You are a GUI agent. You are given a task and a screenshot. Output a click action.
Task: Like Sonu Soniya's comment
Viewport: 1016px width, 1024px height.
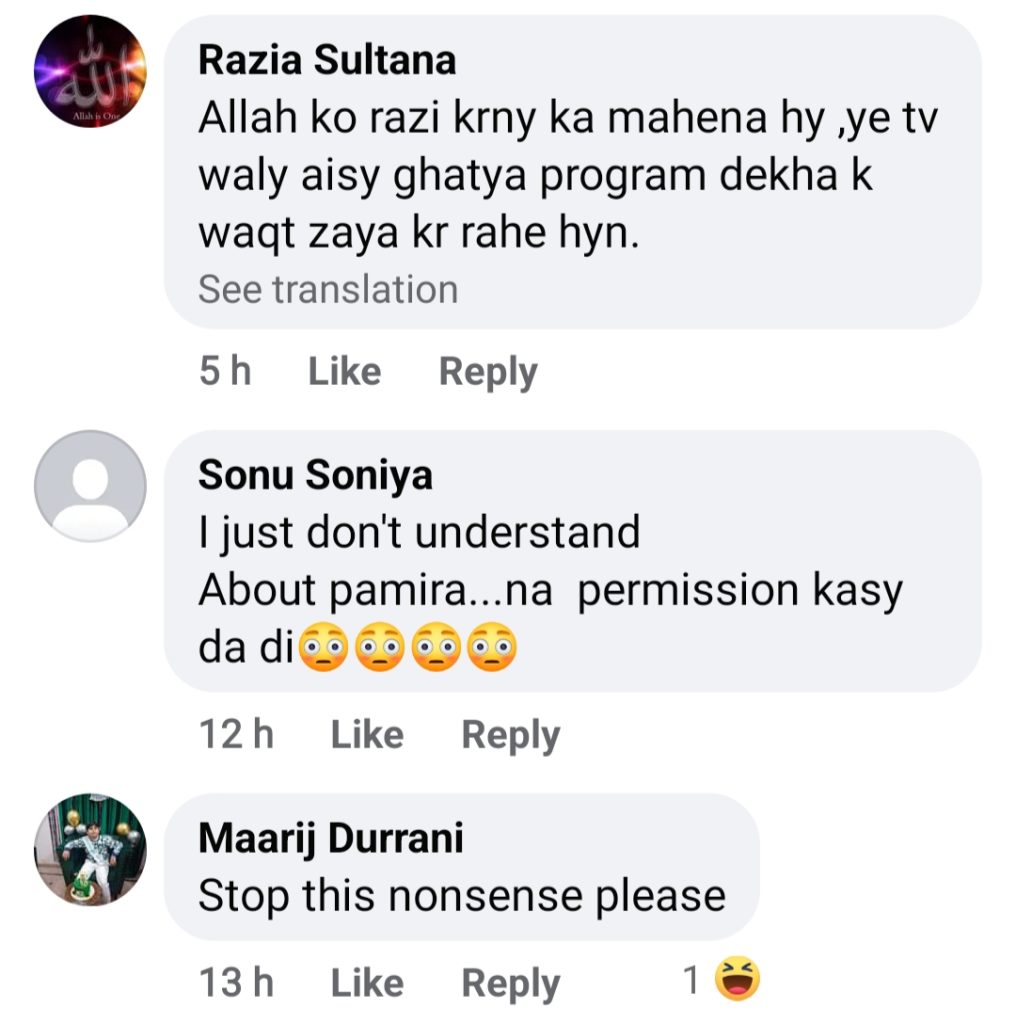pos(366,735)
